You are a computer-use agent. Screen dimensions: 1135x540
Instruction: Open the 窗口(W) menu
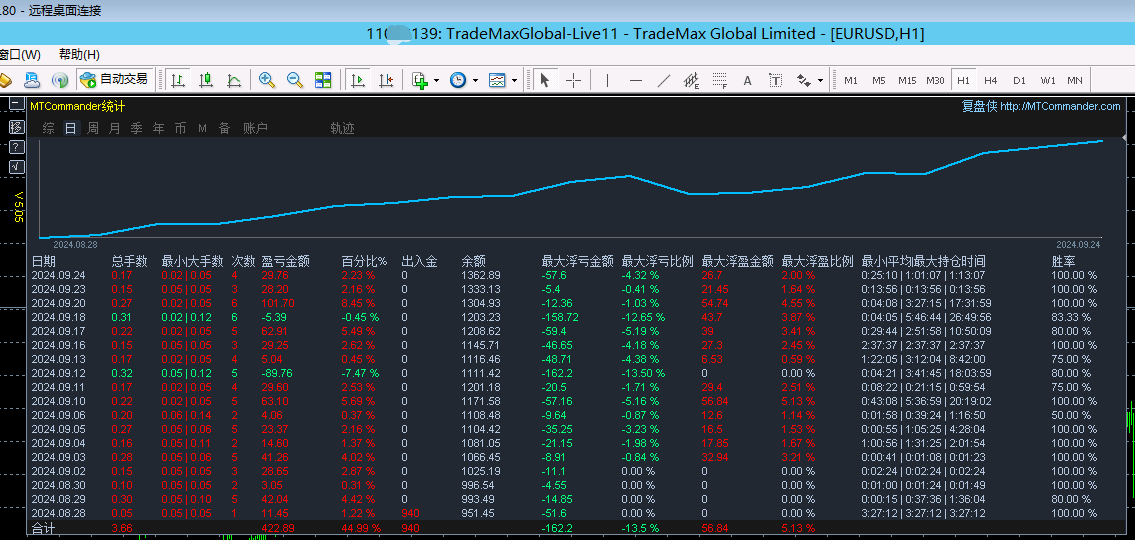coord(20,55)
